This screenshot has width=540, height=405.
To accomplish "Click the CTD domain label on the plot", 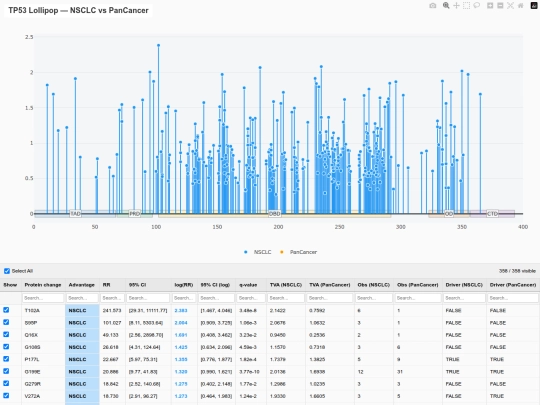I will (x=492, y=214).
